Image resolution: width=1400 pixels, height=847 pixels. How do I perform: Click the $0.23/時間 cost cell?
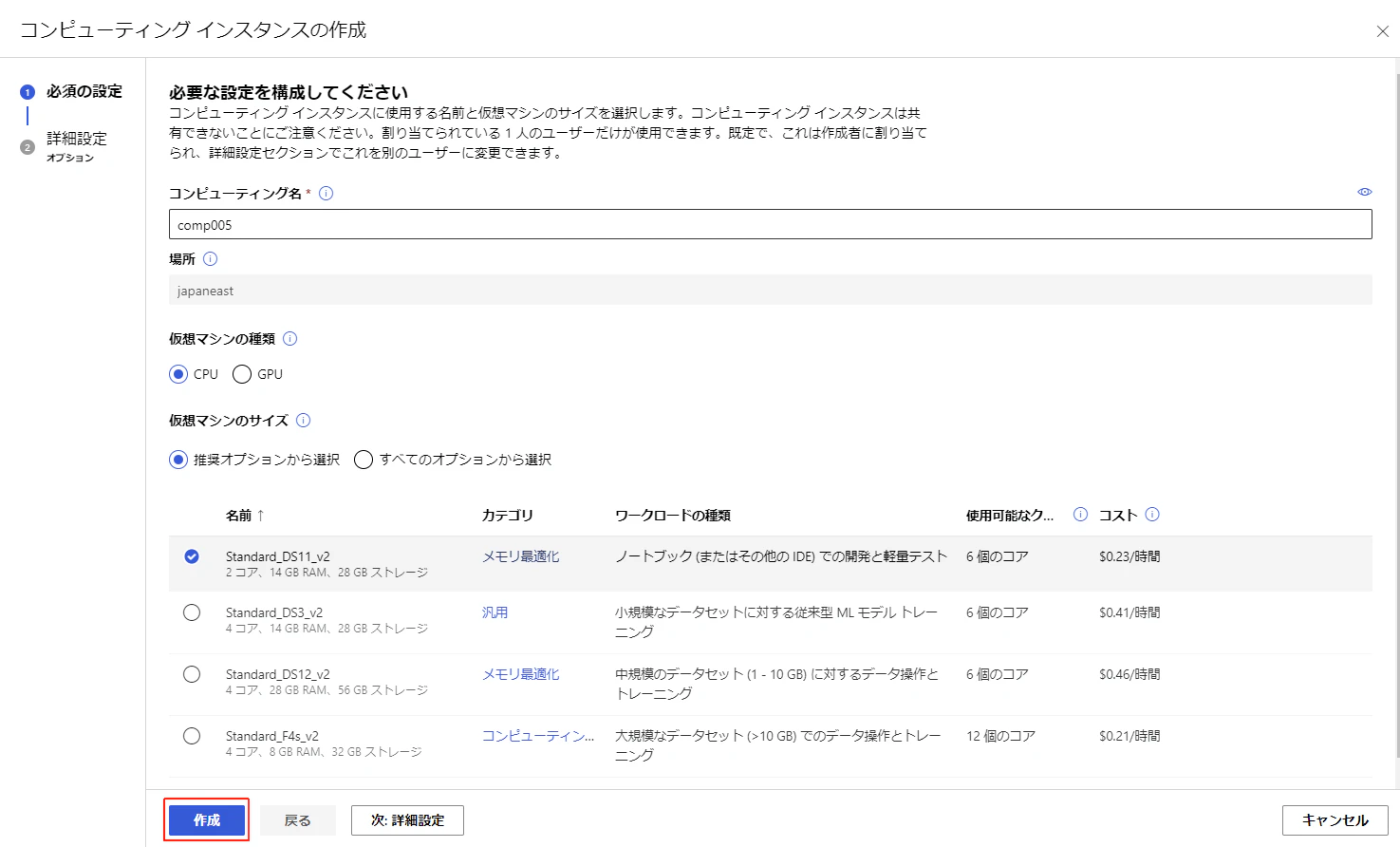coord(1129,556)
